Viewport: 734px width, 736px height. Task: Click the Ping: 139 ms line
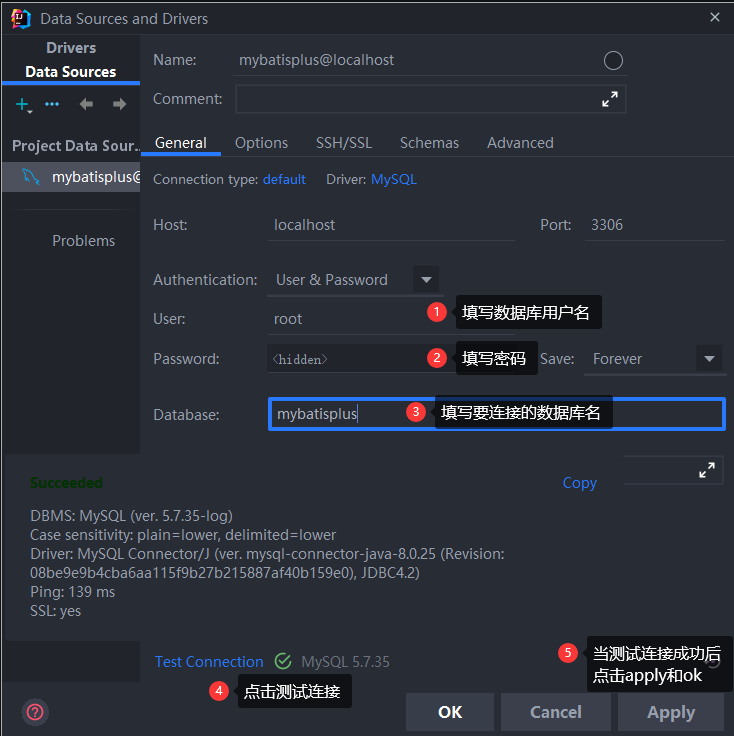coord(72,592)
